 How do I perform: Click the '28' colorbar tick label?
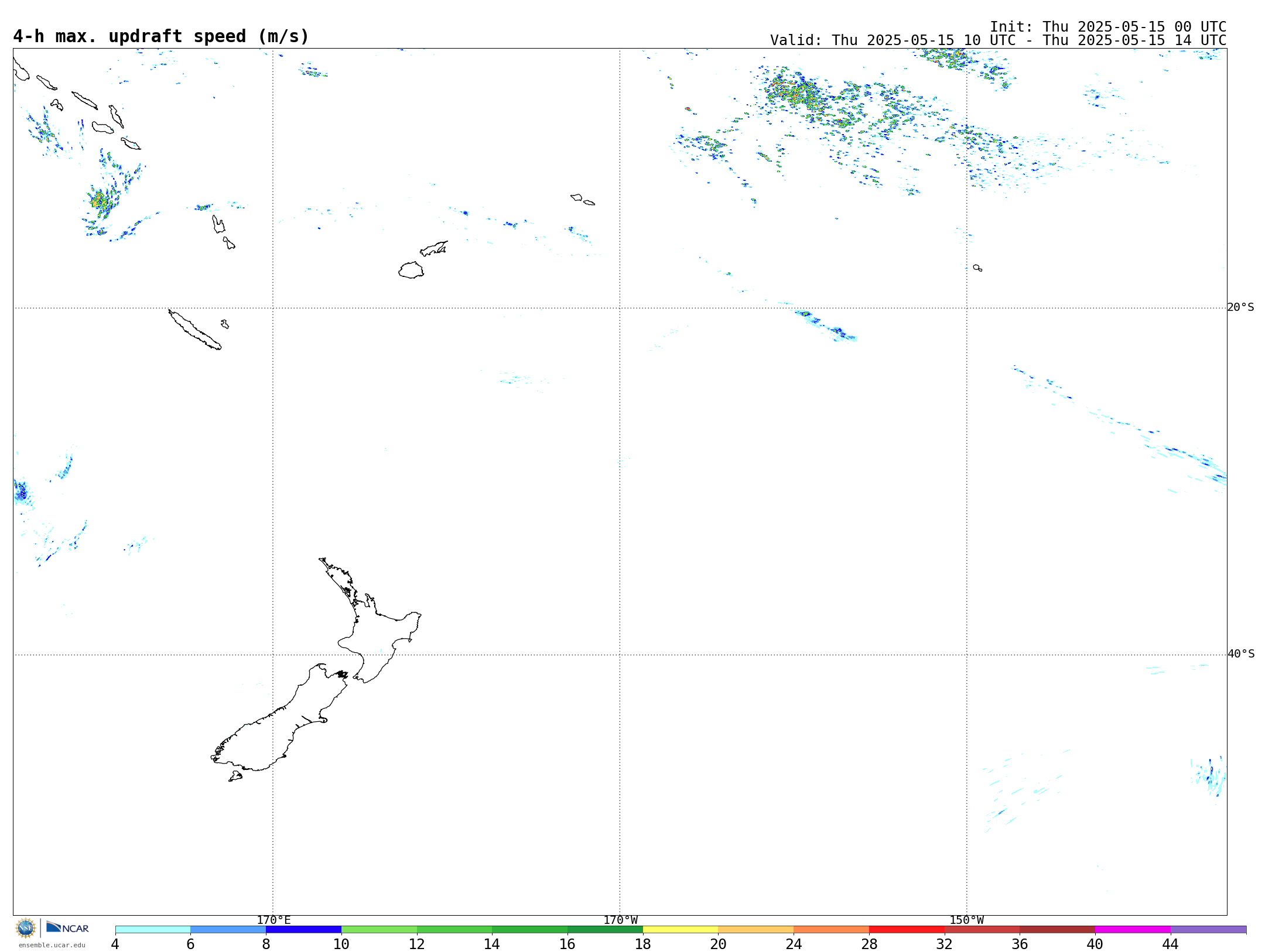tap(869, 944)
